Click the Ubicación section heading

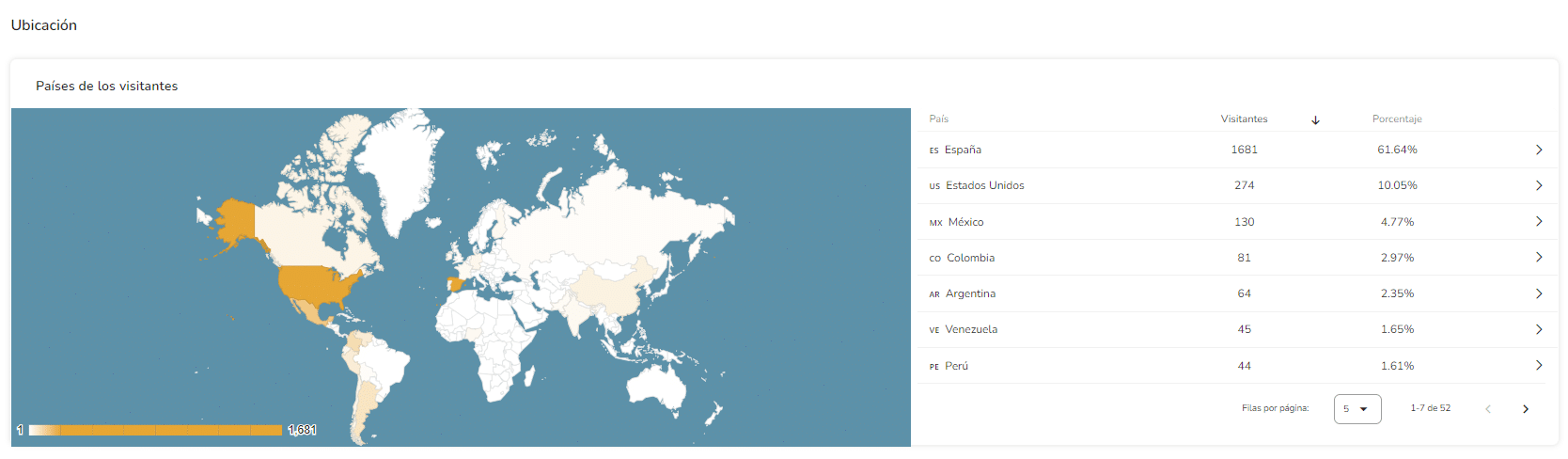44,25
